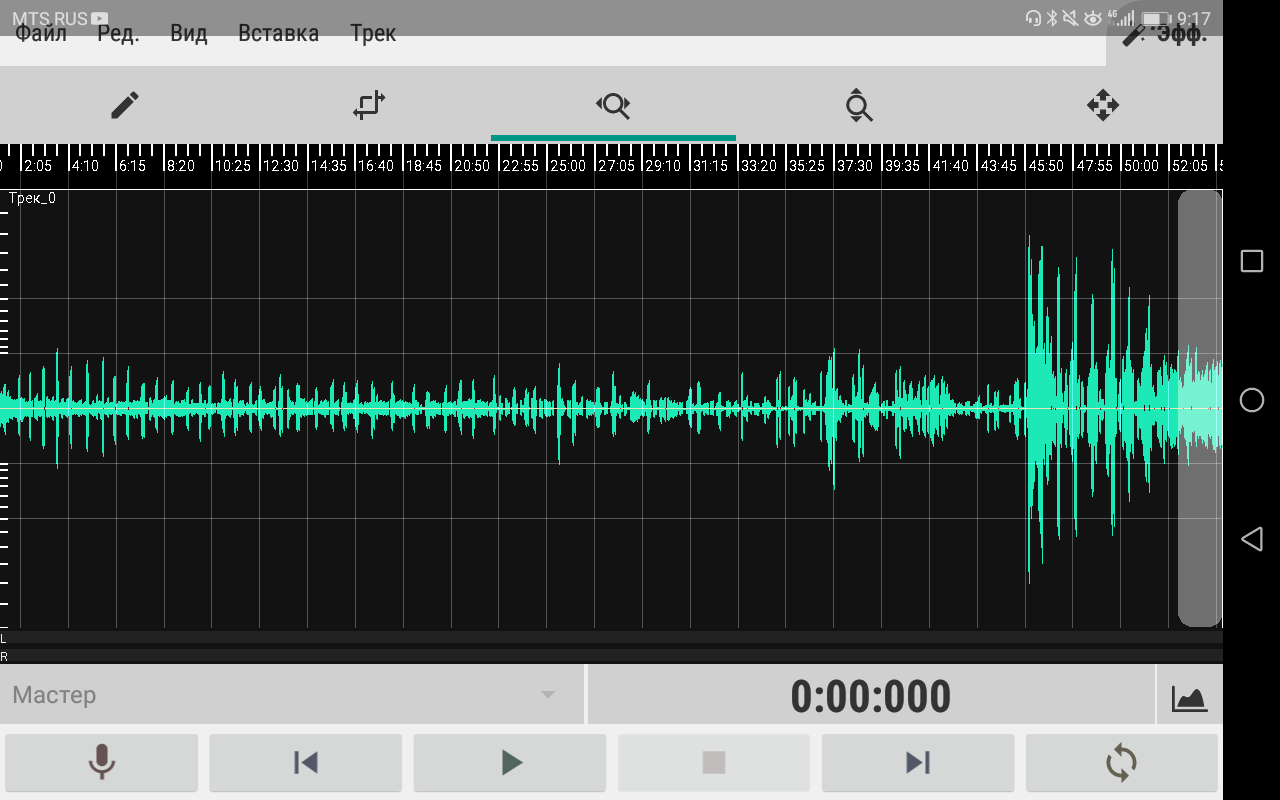Click the vertical scrollbar handle on the waveform
Screen dimensions: 1280x800
(x=1199, y=408)
